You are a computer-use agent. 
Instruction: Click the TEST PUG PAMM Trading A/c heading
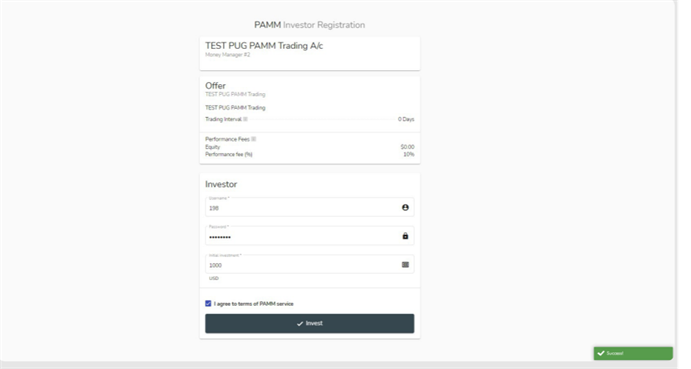click(264, 46)
